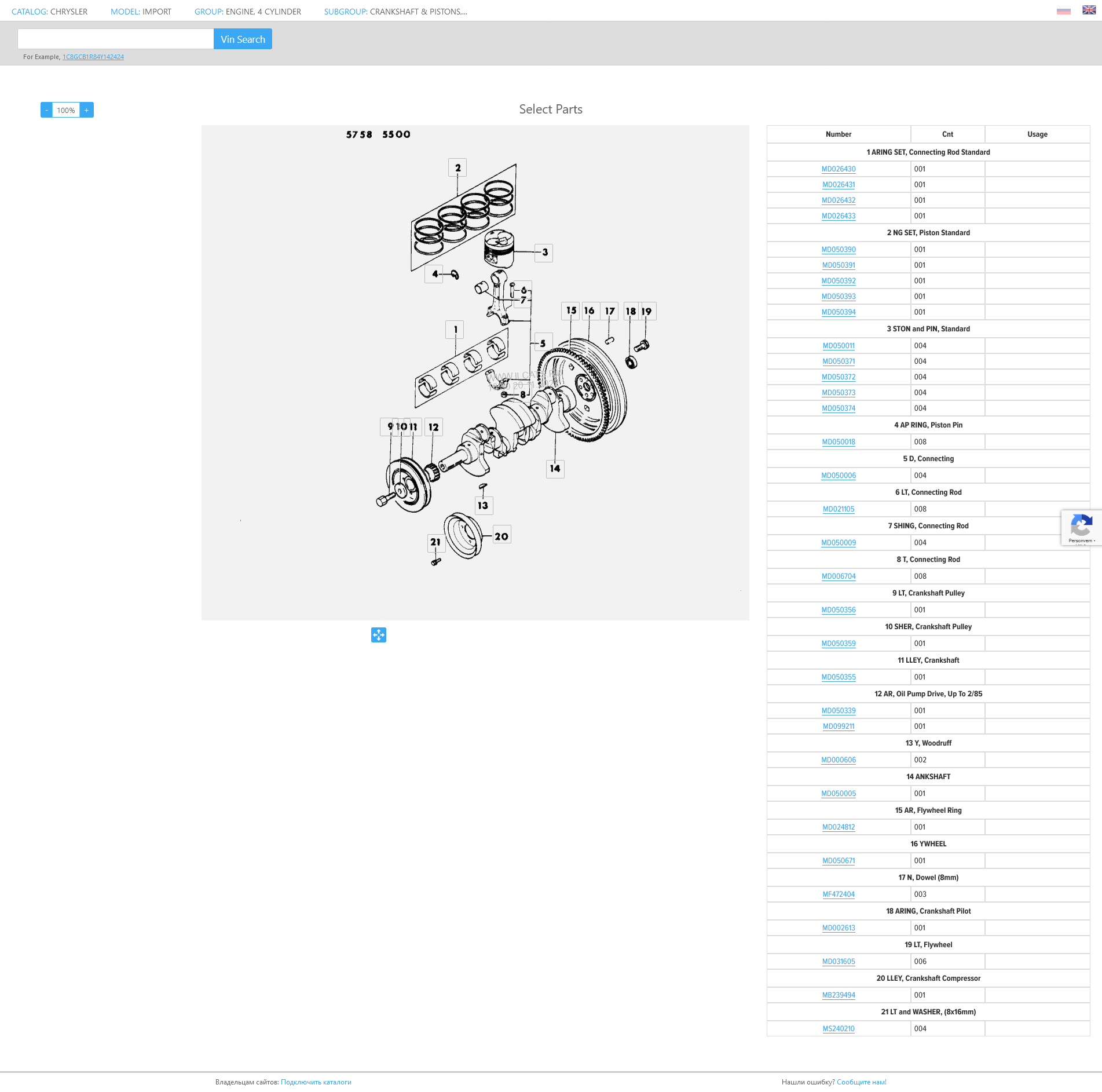Open part number MS240210 link
Viewport: 1102px width, 1092px height.
(x=839, y=1029)
